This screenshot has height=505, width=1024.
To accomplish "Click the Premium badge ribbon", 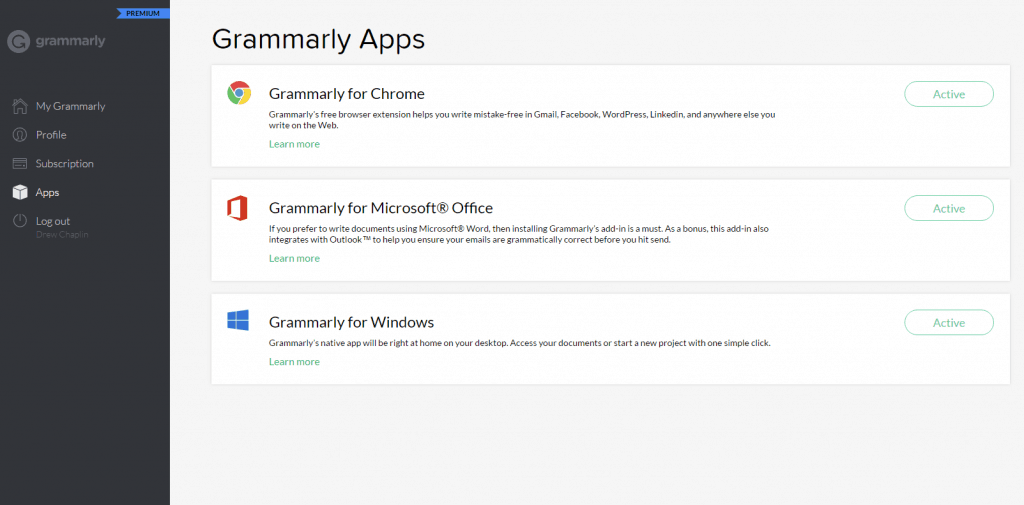I will 143,13.
